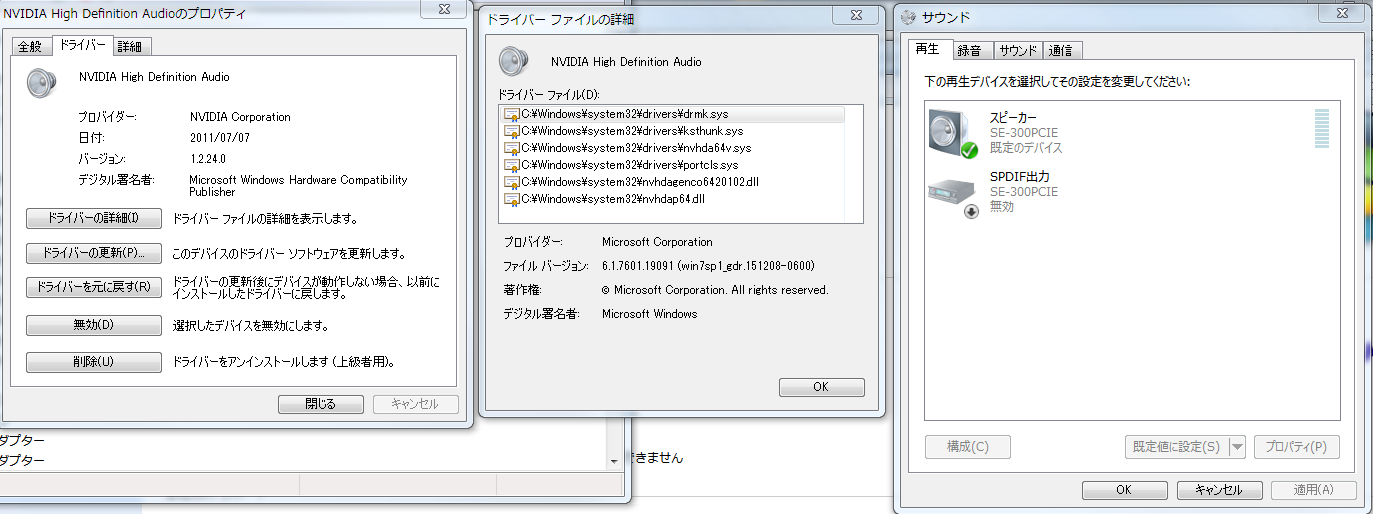Viewport: 1373px width, 514px height.
Task: Select the drmk.sys driver file row
Action: pos(673,114)
